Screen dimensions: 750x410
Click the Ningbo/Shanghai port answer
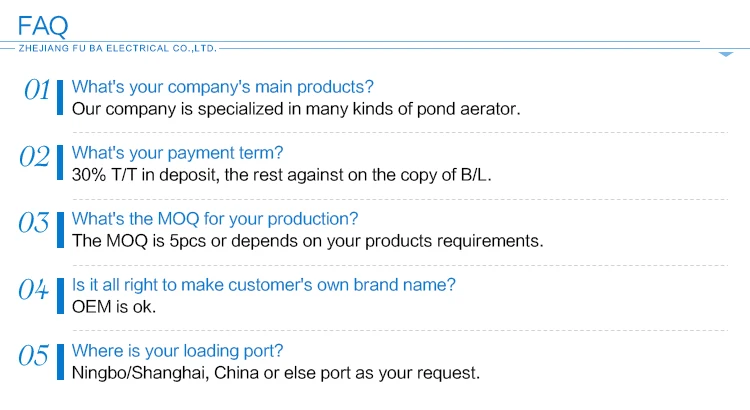tap(277, 373)
